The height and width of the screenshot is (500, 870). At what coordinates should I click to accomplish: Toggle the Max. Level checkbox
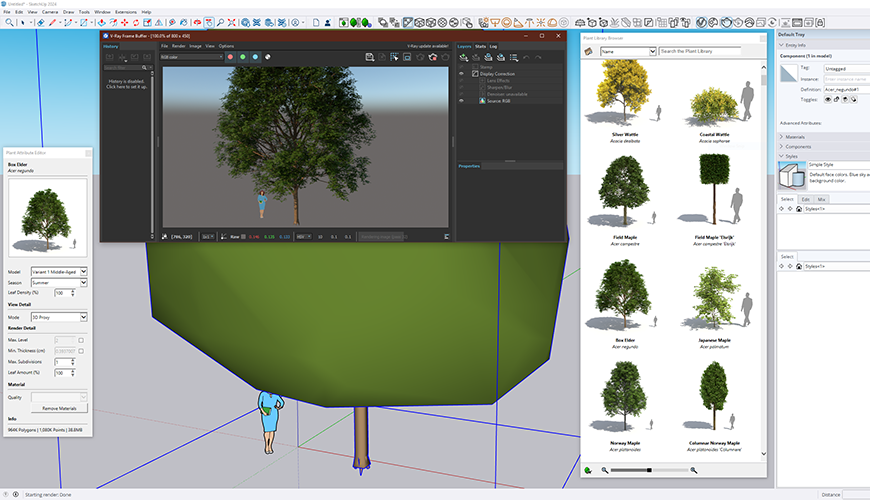(81, 340)
